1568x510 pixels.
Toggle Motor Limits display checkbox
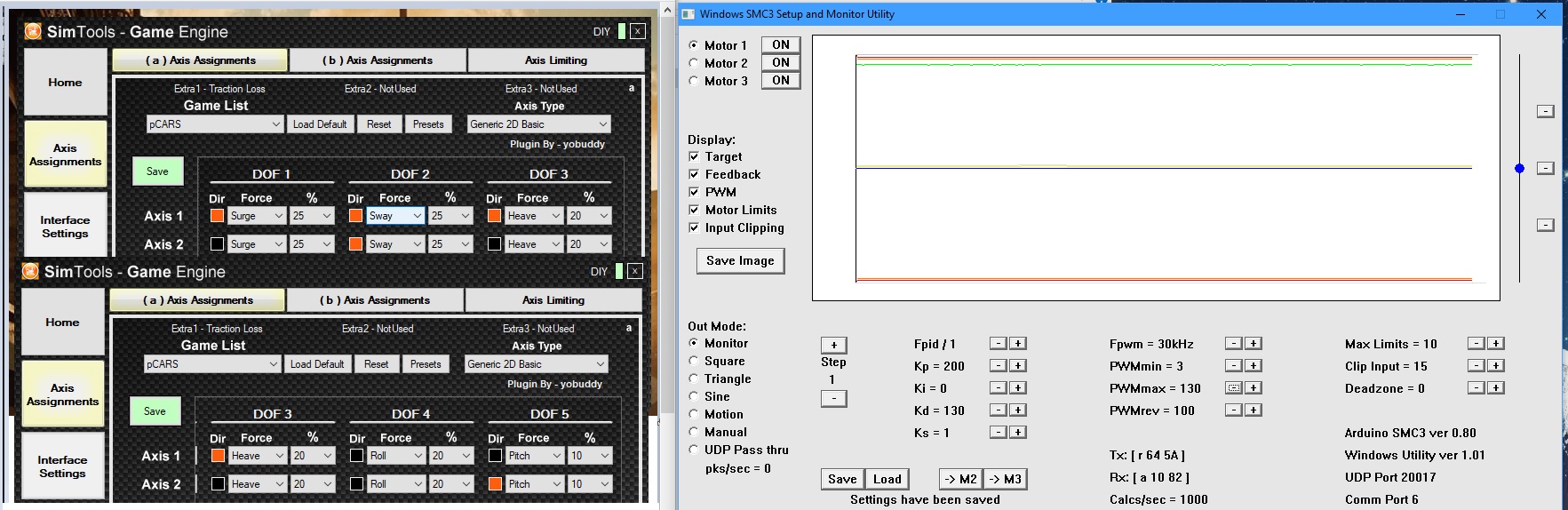(x=694, y=210)
